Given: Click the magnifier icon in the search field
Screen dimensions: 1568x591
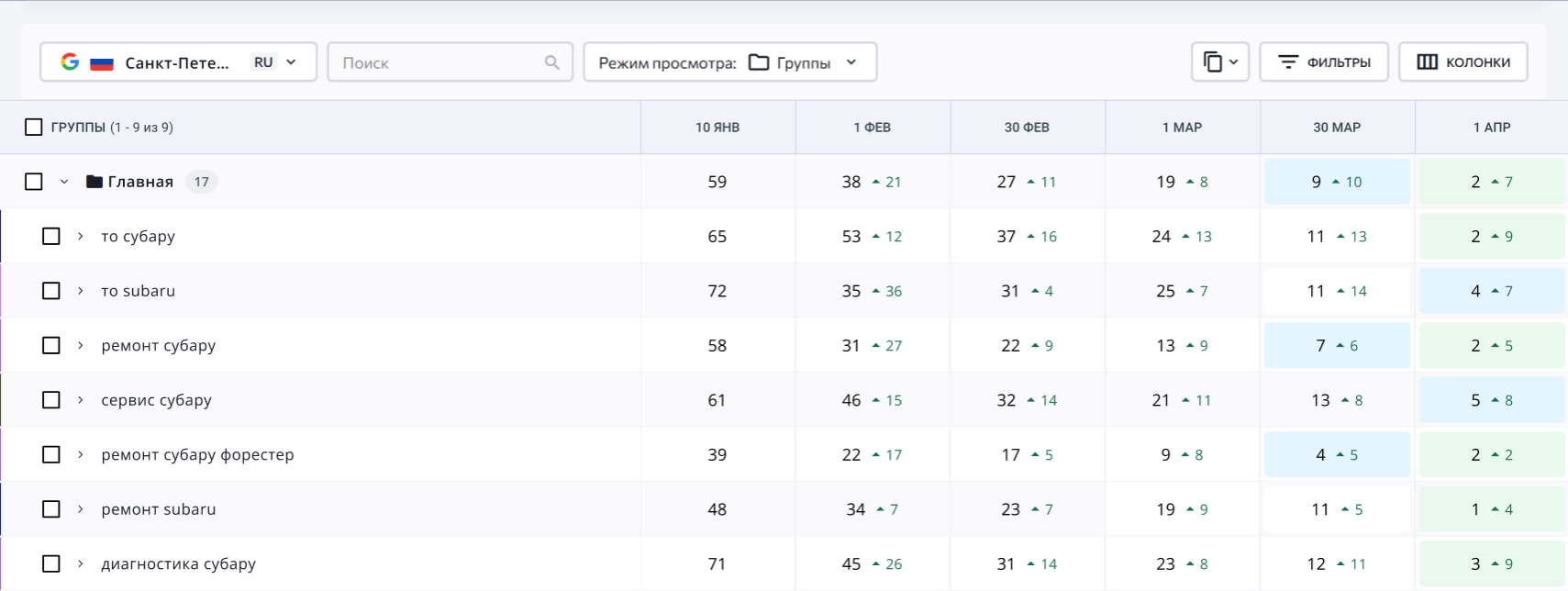Looking at the screenshot, I should pyautogui.click(x=551, y=62).
